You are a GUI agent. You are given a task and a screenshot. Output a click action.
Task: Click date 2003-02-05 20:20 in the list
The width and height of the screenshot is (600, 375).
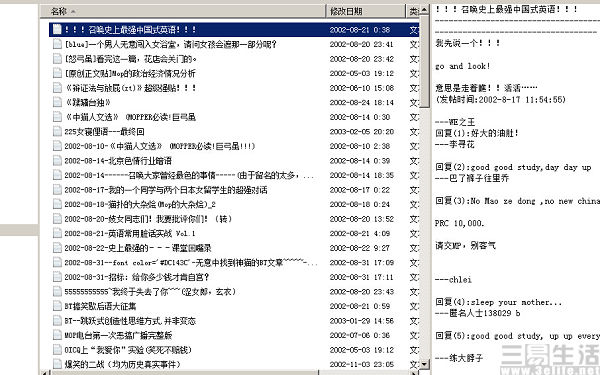(x=362, y=131)
